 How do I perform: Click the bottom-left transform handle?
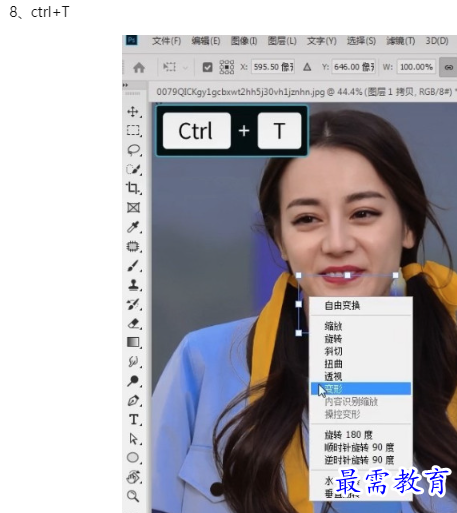(299, 333)
